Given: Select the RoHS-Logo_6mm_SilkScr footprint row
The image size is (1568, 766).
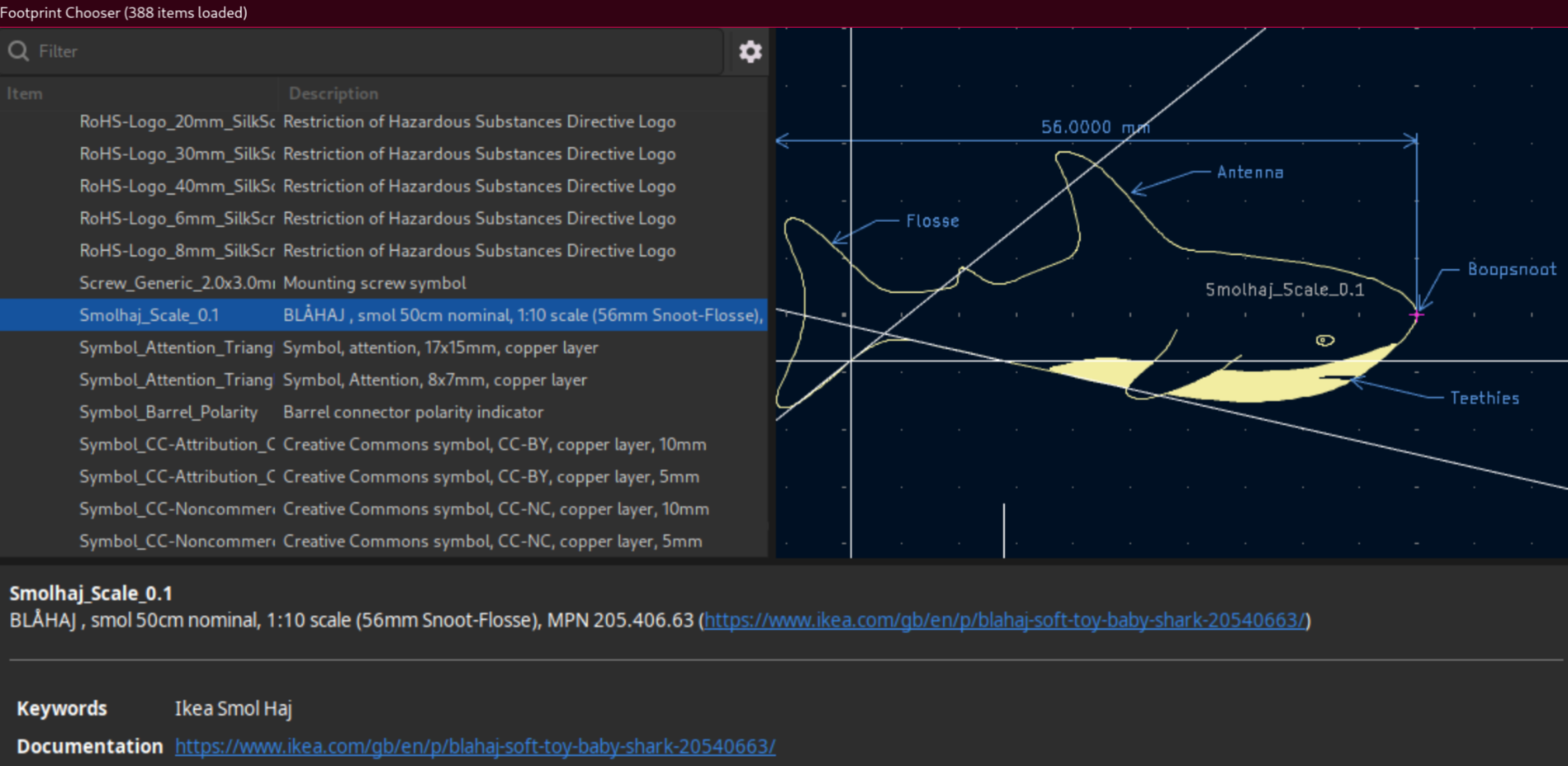Looking at the screenshot, I should (x=384, y=218).
